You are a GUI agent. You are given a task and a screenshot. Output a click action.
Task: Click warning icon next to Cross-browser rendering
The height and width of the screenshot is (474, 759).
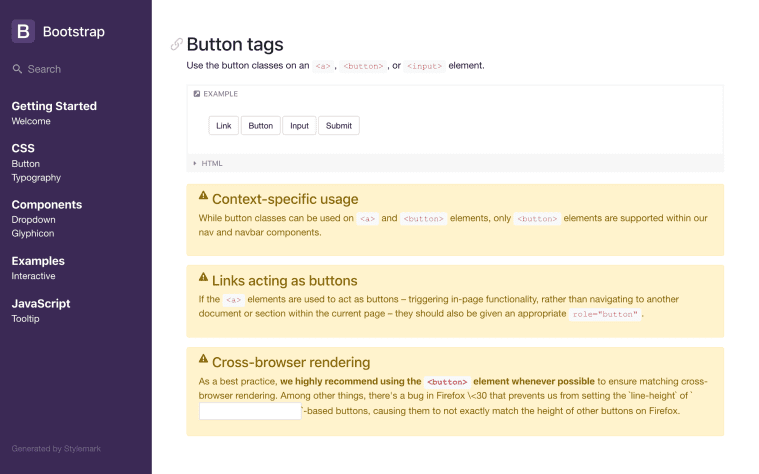[x=203, y=359]
